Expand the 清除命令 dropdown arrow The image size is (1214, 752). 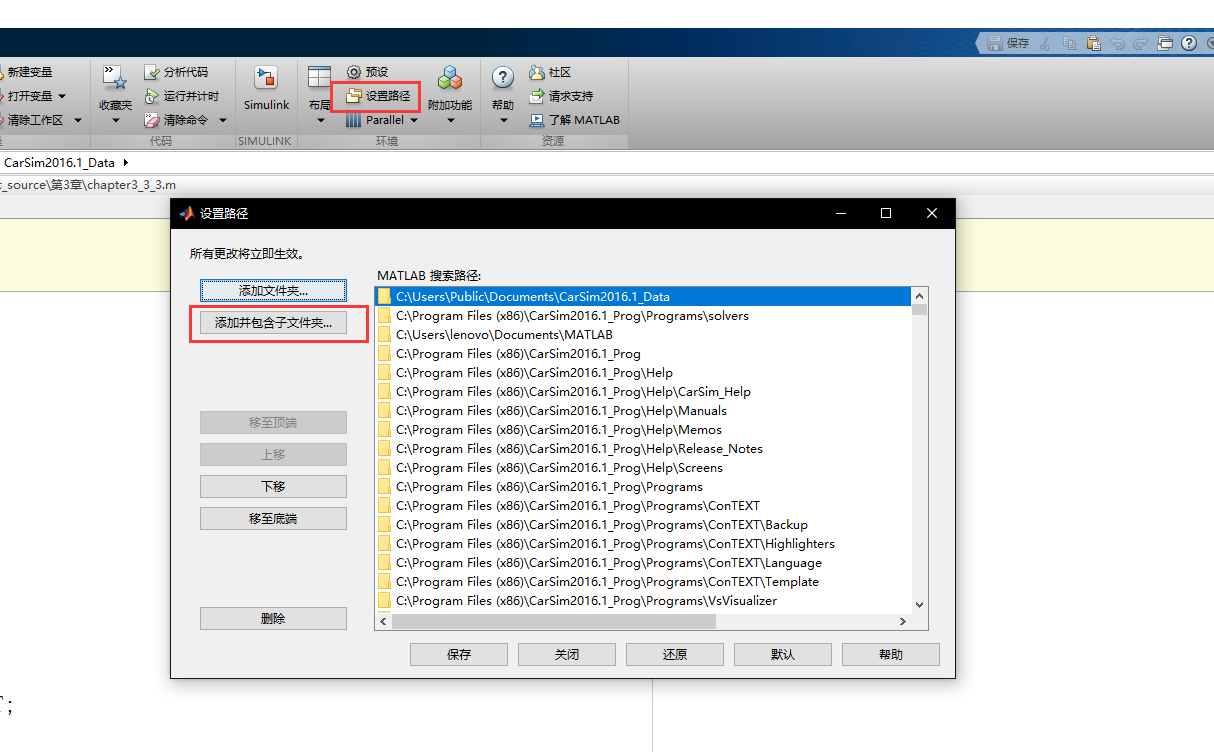coord(223,120)
